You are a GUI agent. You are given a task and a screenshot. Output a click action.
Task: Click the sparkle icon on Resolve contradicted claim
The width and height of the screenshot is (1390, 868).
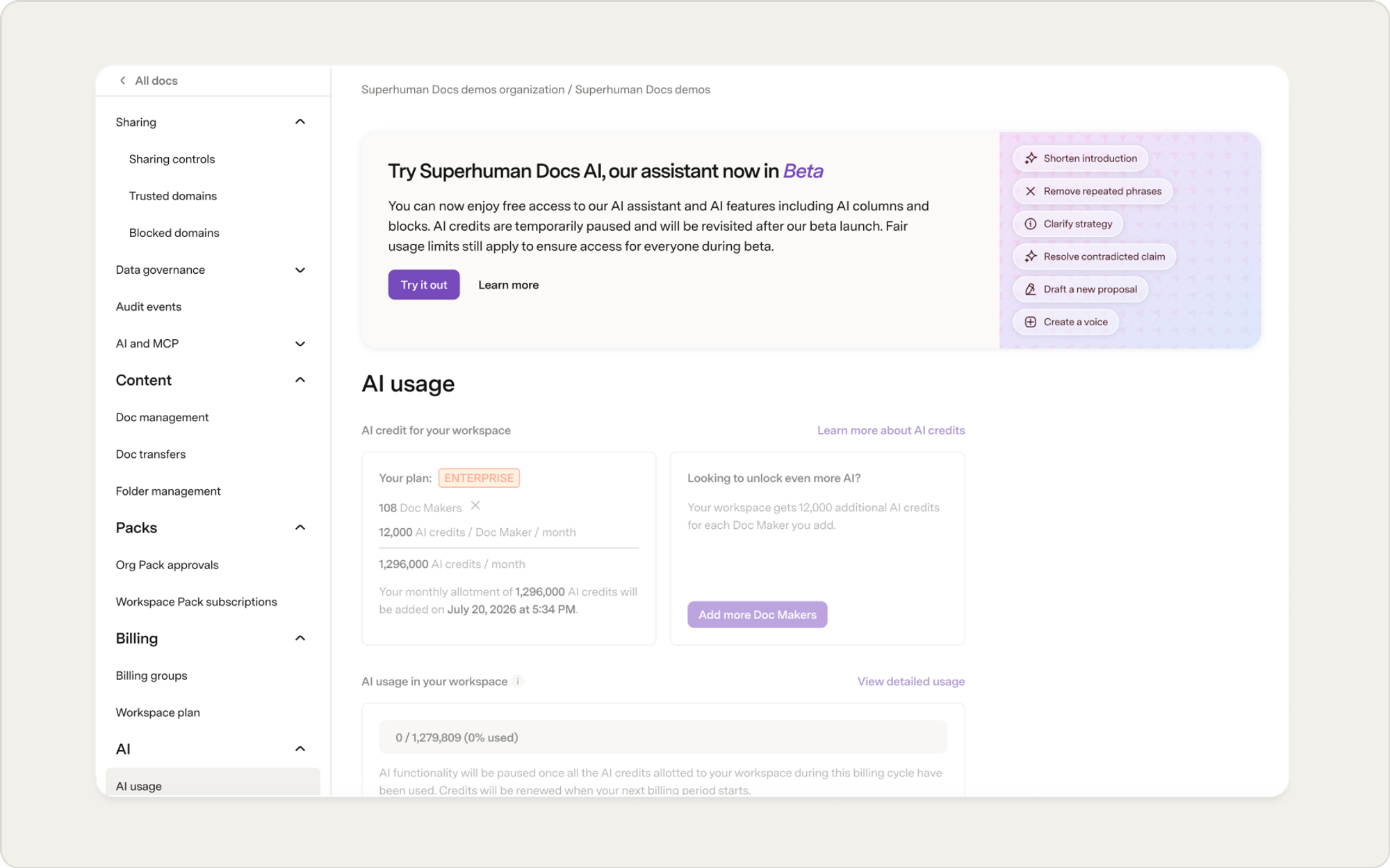(x=1031, y=256)
